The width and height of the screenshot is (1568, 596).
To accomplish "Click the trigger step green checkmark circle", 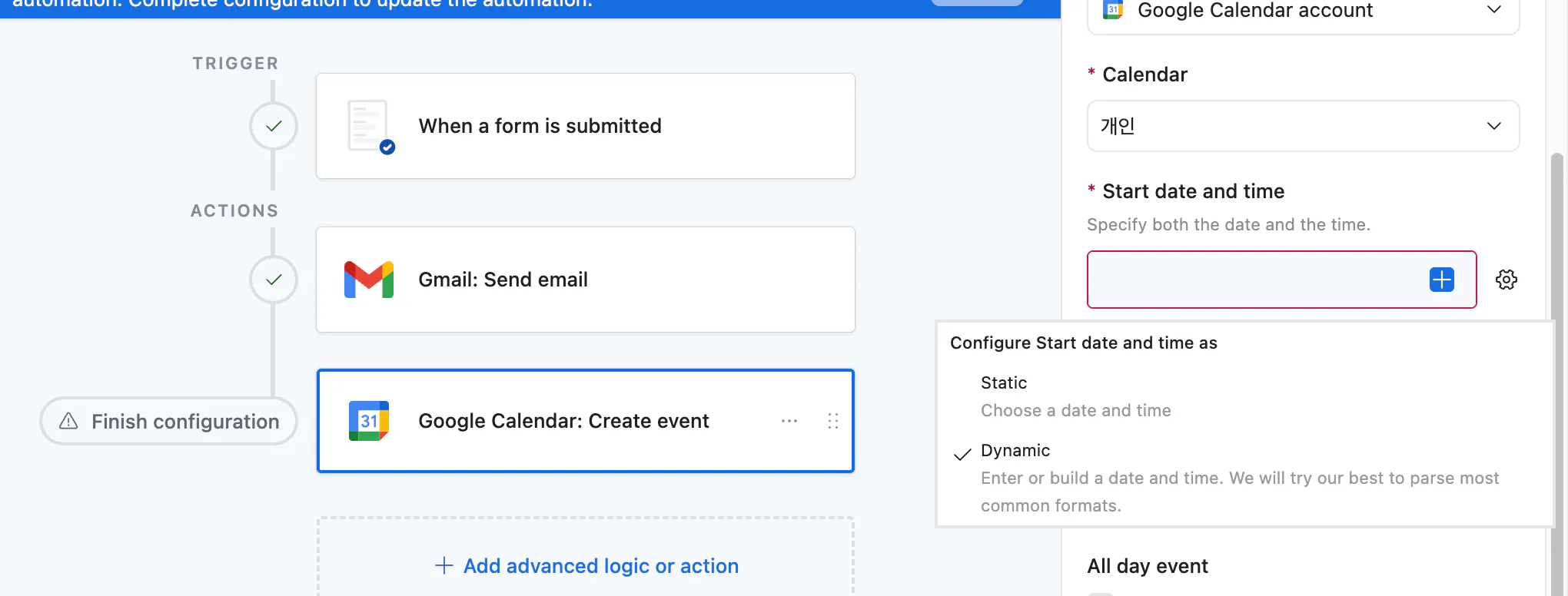I will tap(274, 126).
